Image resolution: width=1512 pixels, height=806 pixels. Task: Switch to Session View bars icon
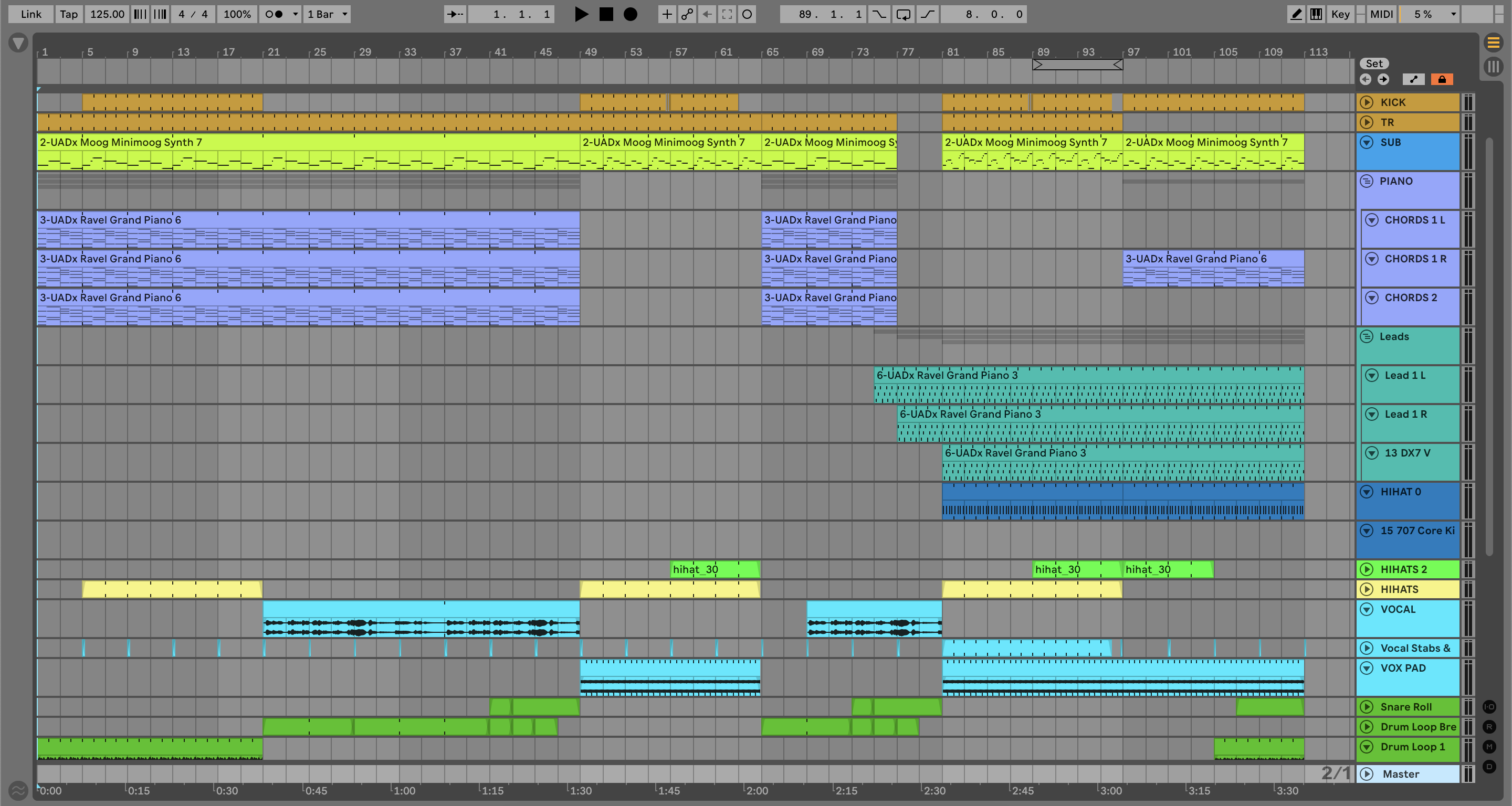pos(1494,66)
